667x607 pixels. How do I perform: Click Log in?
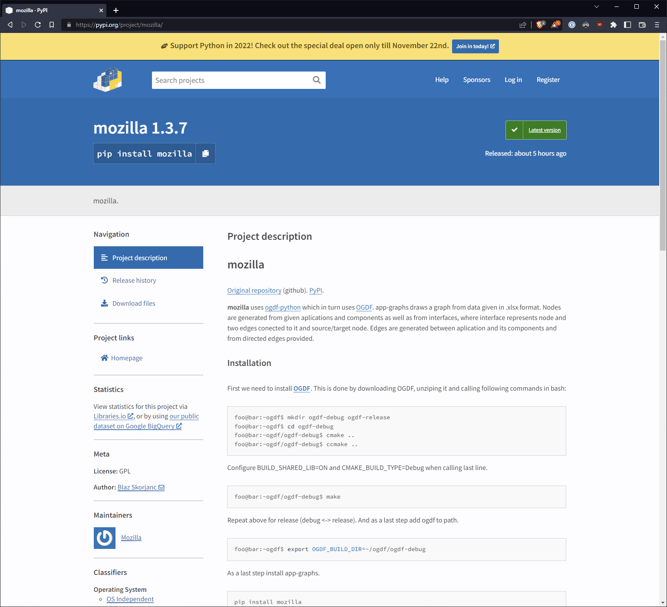click(513, 80)
